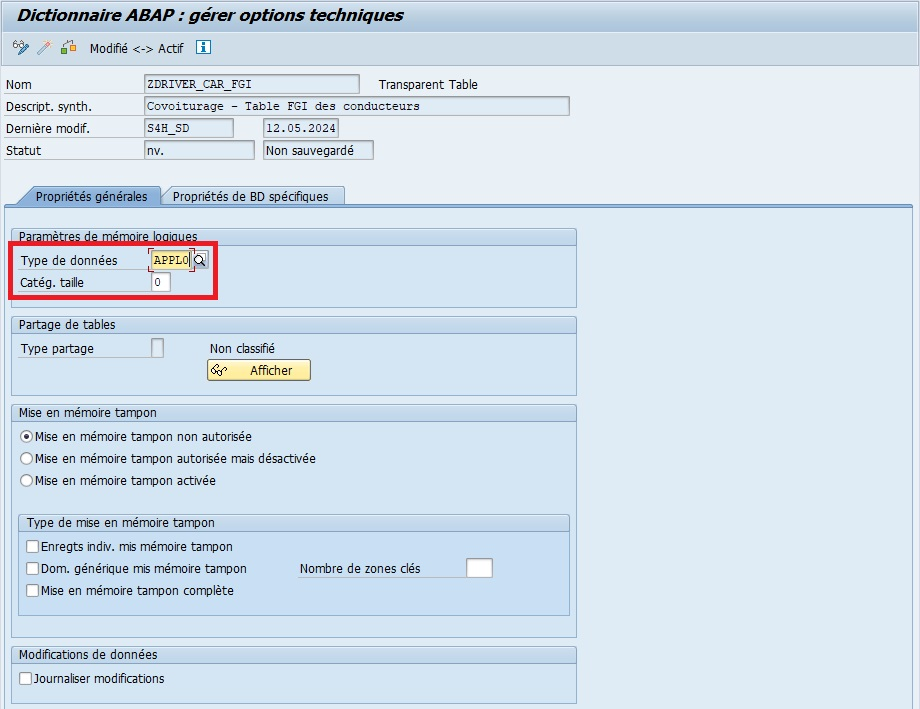Open the blue information icon

click(x=203, y=48)
